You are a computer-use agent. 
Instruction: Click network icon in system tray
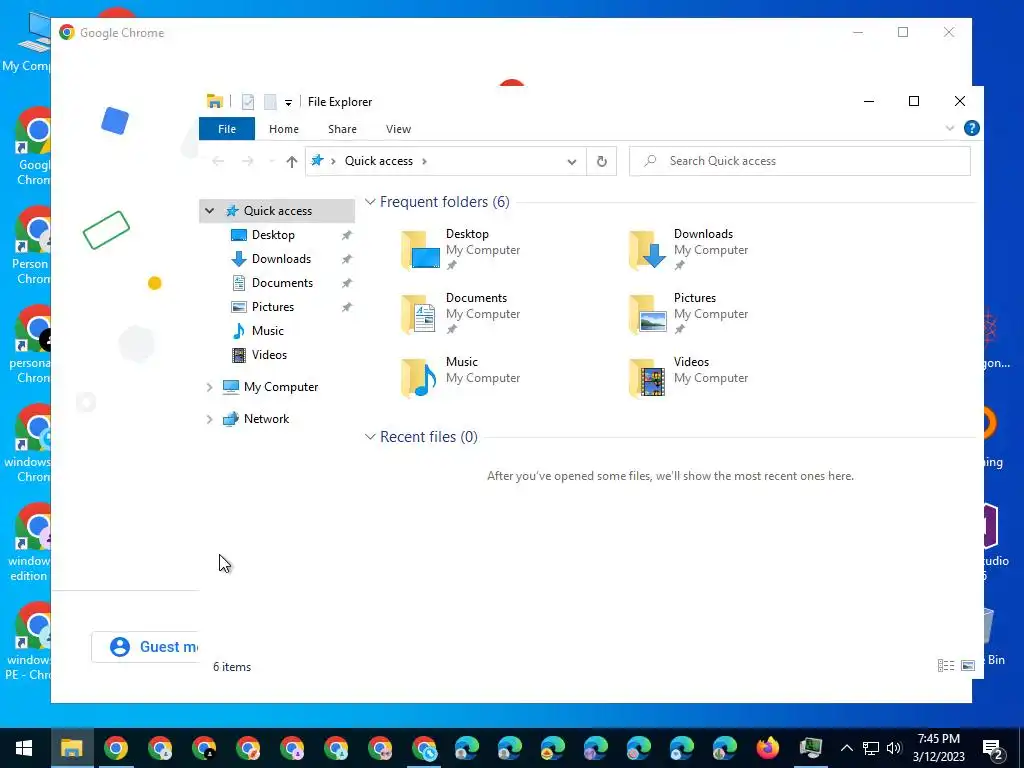coord(871,748)
